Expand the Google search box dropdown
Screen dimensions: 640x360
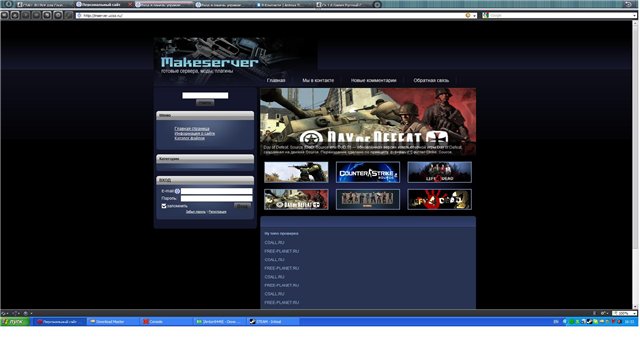[x=634, y=16]
